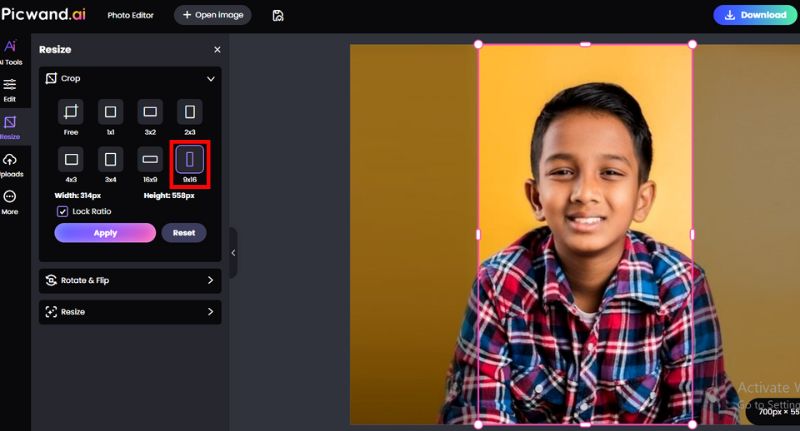The width and height of the screenshot is (800, 431).
Task: Click the Download button
Action: 755,15
